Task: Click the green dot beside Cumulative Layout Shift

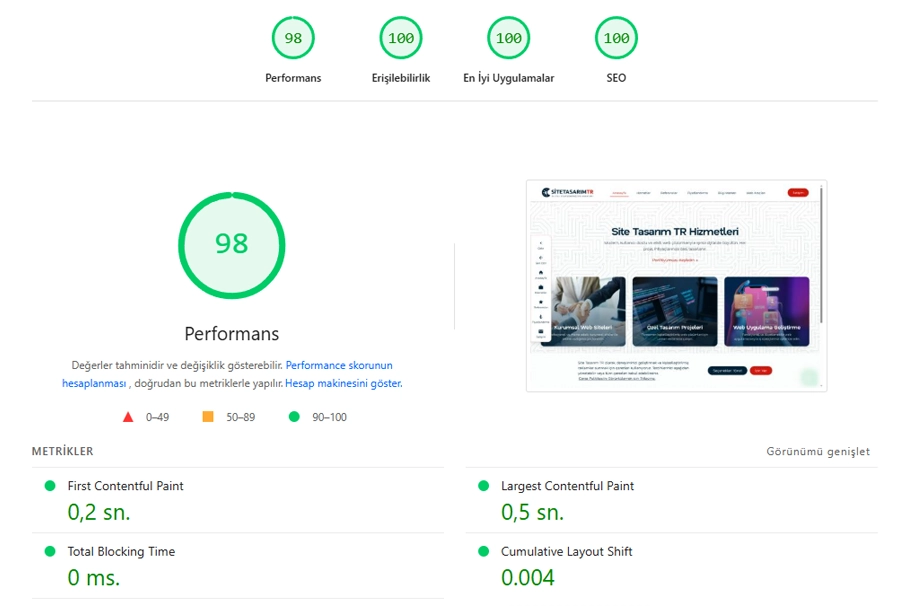Action: click(x=481, y=551)
